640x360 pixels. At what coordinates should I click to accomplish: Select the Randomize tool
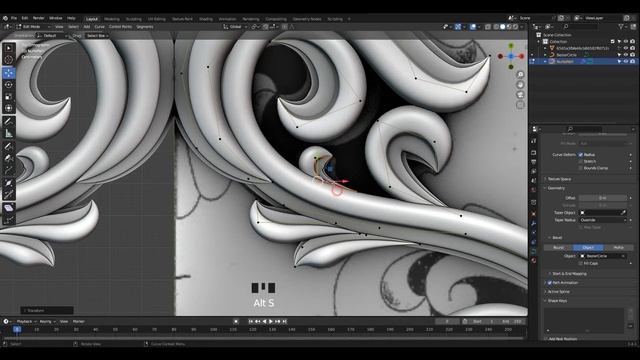click(9, 220)
